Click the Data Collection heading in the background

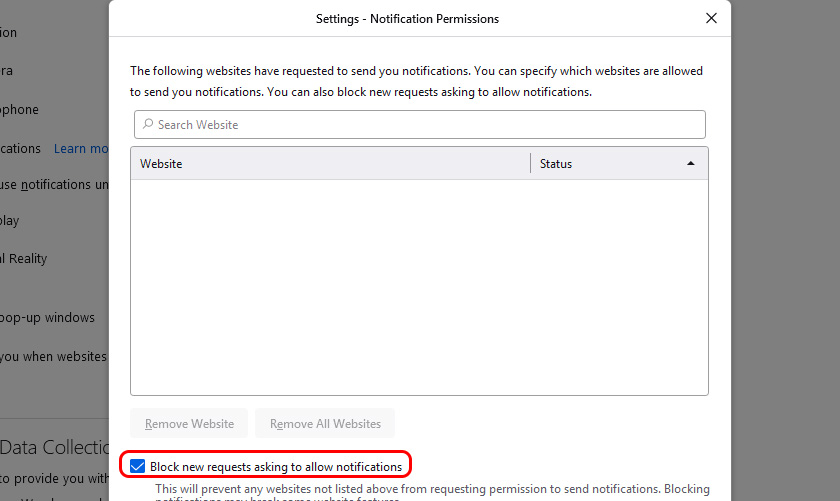tap(55, 447)
